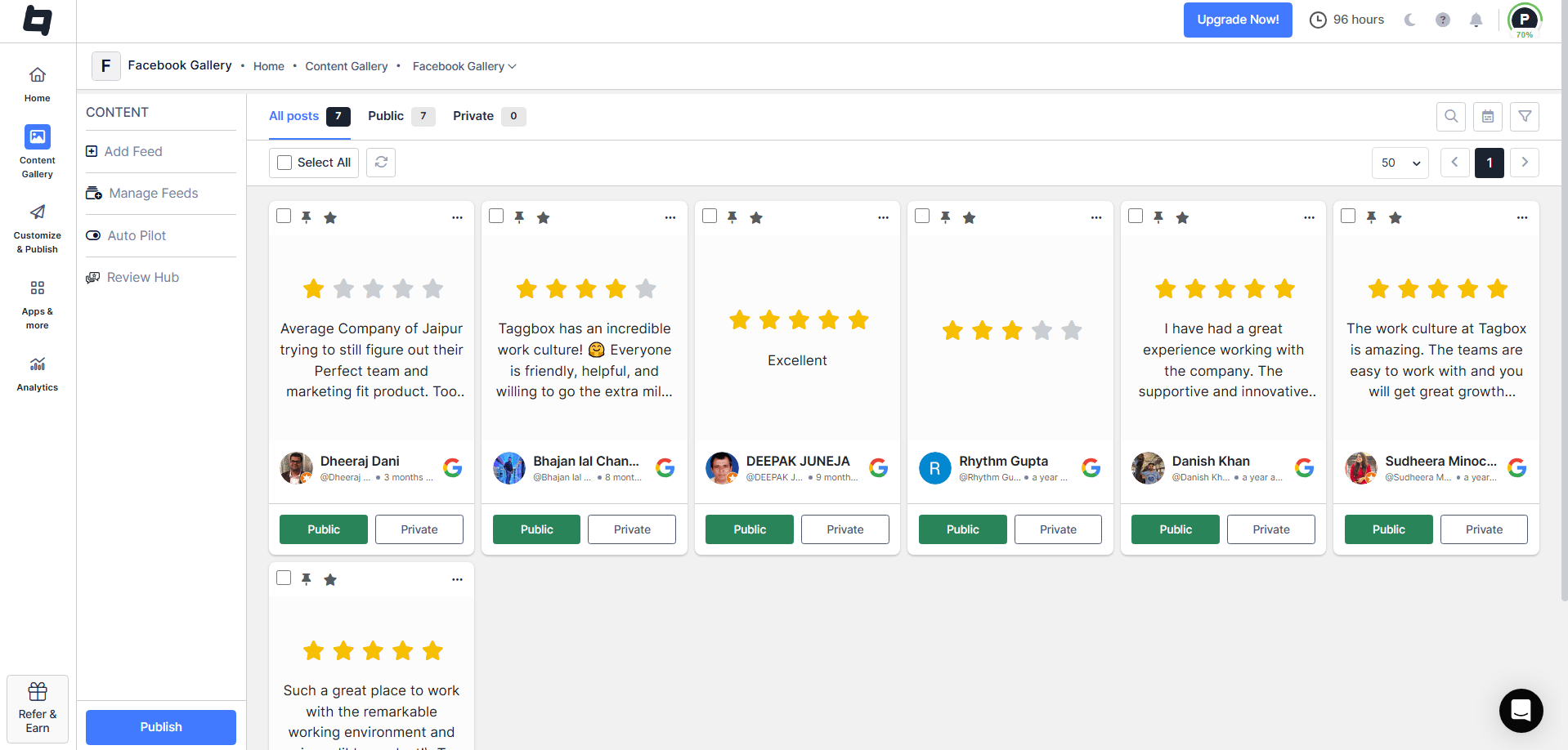The height and width of the screenshot is (750, 1568).
Task: Open more options on Danish Khan post
Action: [x=1309, y=217]
